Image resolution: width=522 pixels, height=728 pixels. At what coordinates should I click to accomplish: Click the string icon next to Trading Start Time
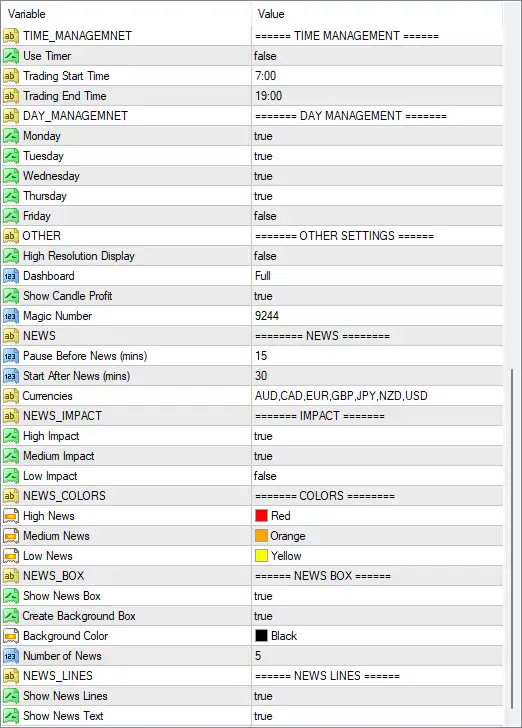11,76
